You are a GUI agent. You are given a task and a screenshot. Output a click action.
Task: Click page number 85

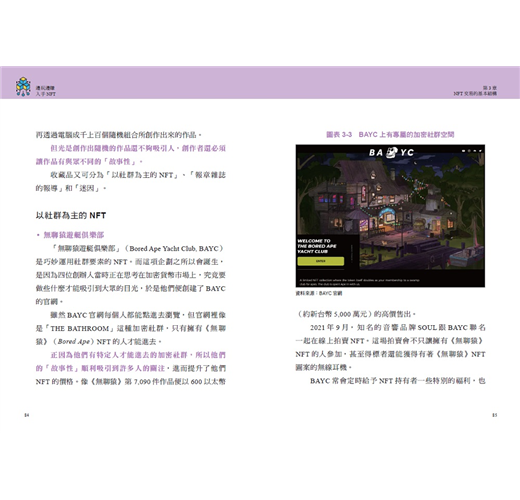tap(495, 415)
